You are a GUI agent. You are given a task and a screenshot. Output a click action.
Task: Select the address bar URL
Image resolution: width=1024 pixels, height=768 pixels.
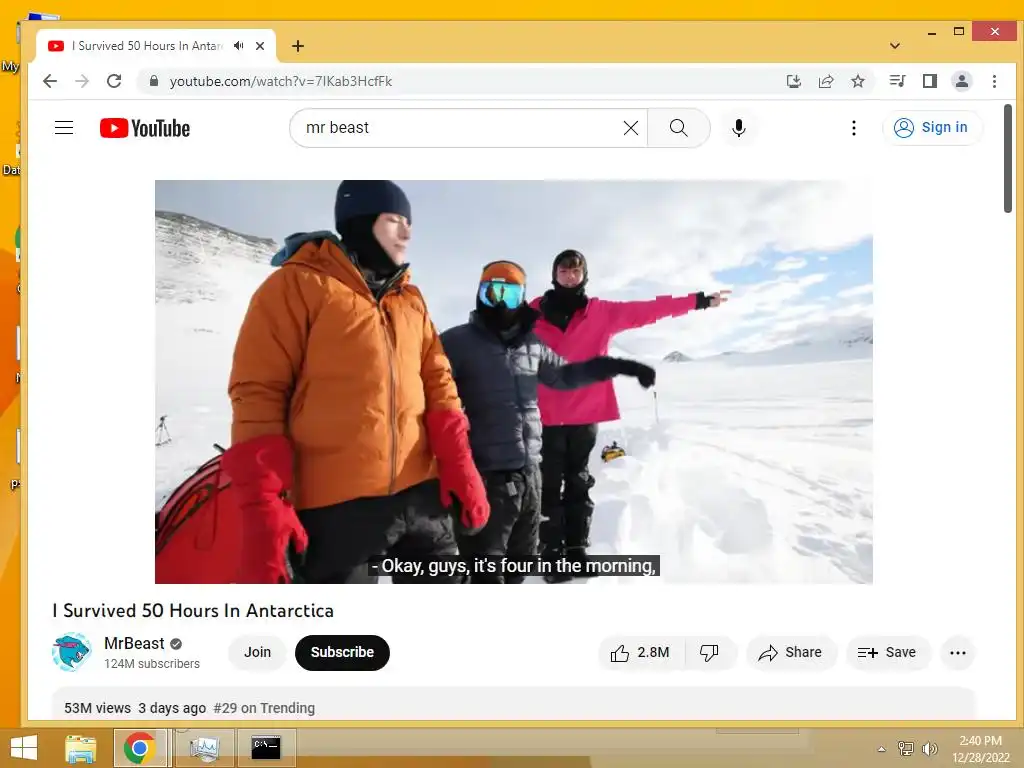(281, 81)
